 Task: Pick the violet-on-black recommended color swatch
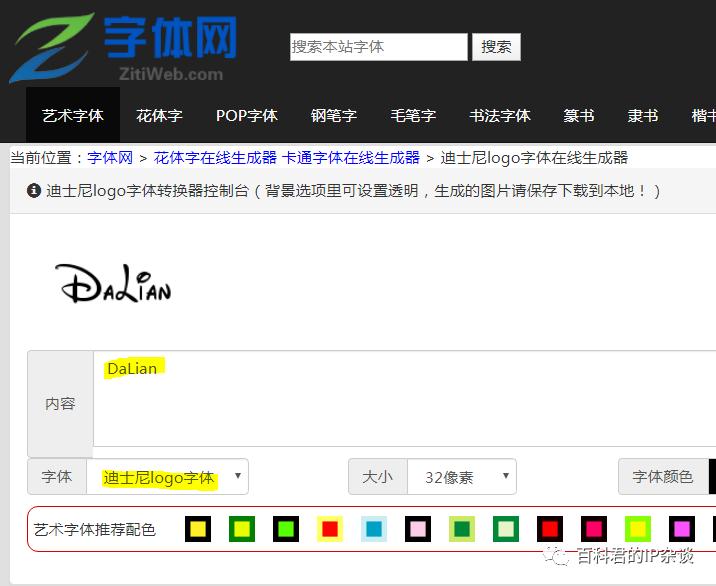pyautogui.click(x=682, y=529)
